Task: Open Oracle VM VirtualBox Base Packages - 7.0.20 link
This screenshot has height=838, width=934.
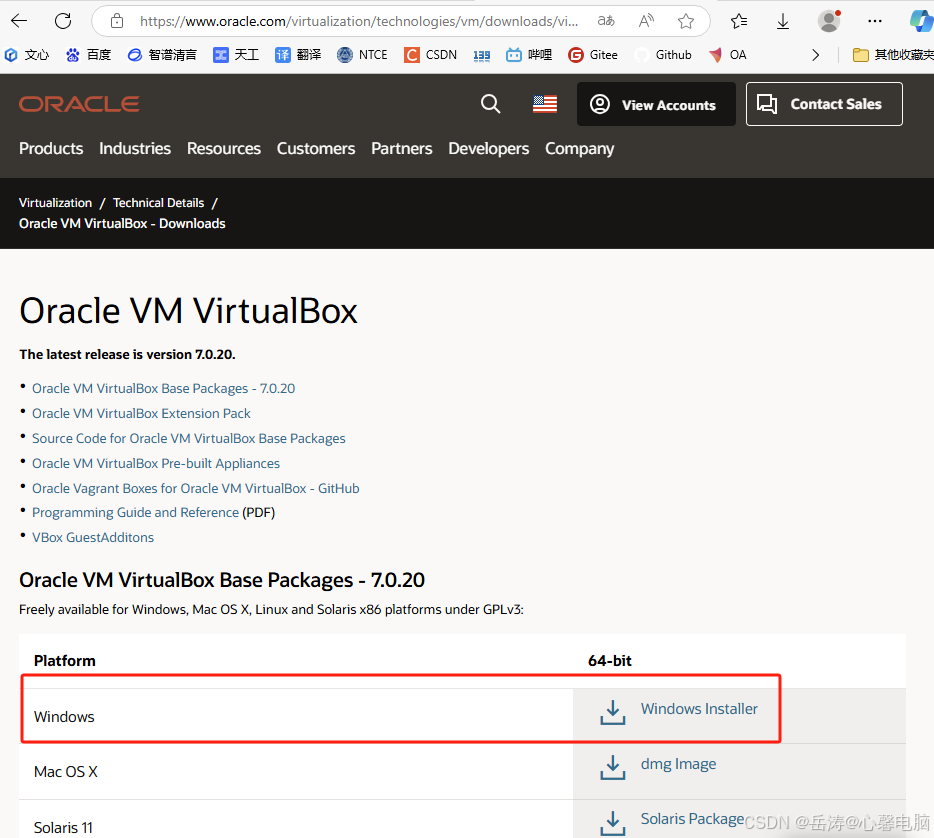Action: [163, 388]
